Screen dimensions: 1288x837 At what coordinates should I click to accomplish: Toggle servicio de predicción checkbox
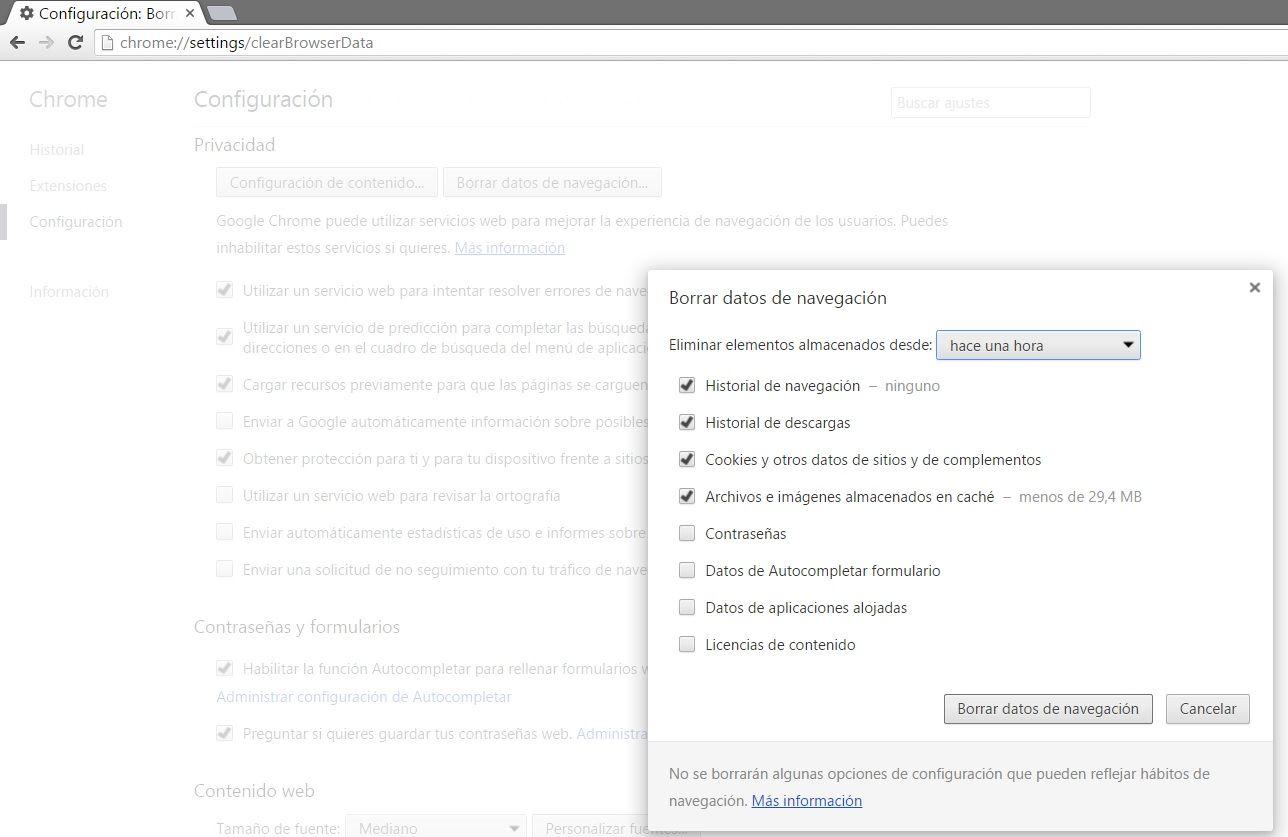[x=225, y=336]
